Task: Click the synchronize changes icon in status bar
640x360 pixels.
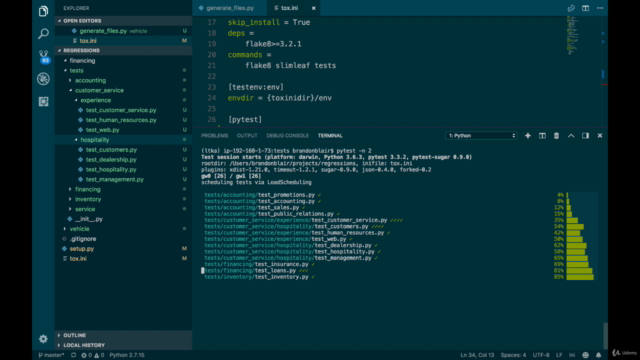Action: tap(73, 355)
